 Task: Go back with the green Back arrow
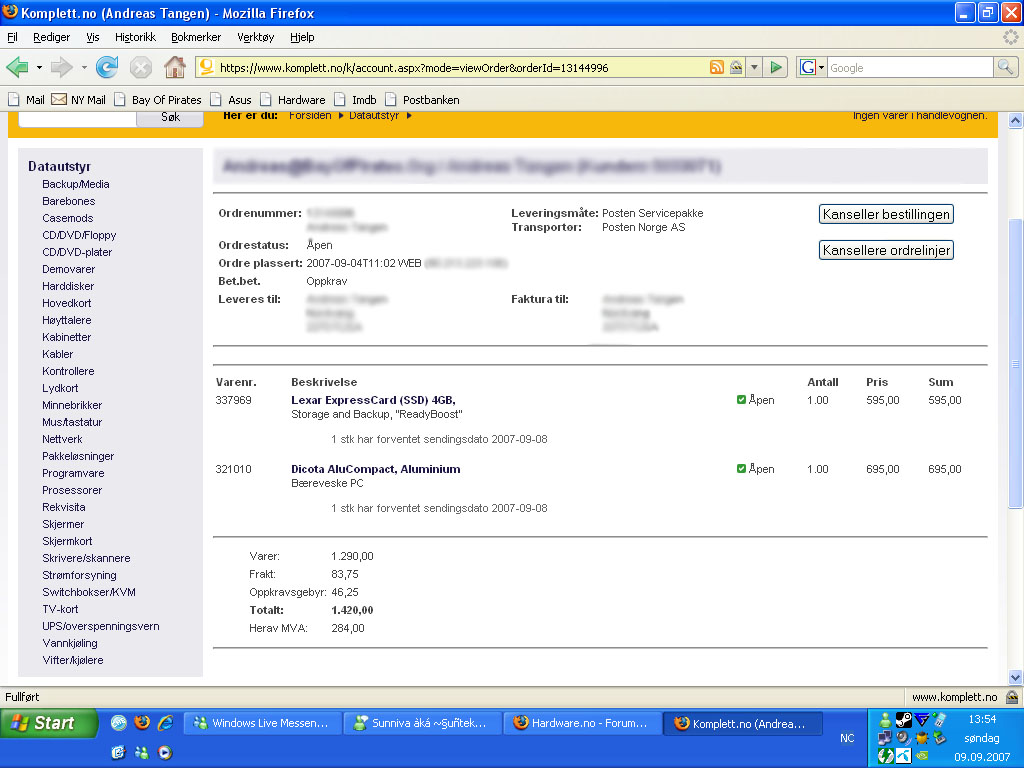[x=18, y=67]
